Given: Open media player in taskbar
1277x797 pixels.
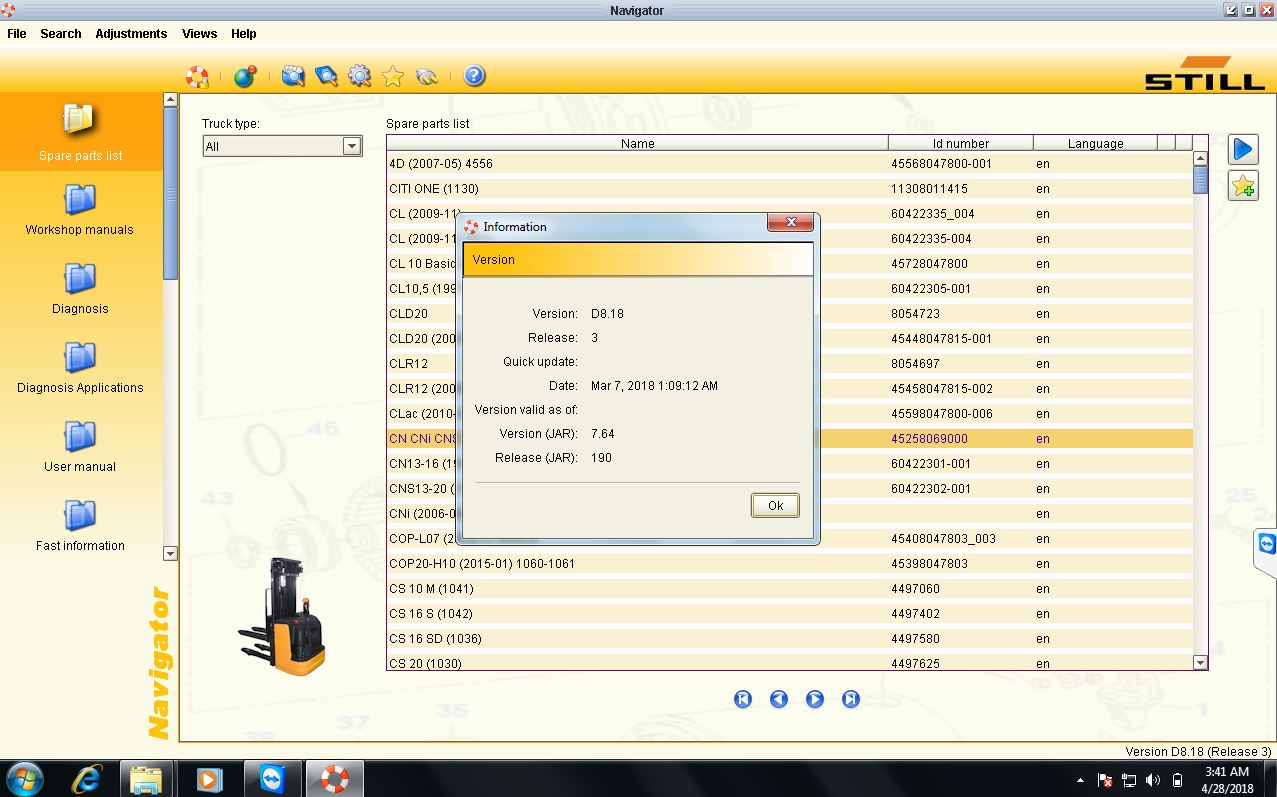Looking at the screenshot, I should click(208, 778).
